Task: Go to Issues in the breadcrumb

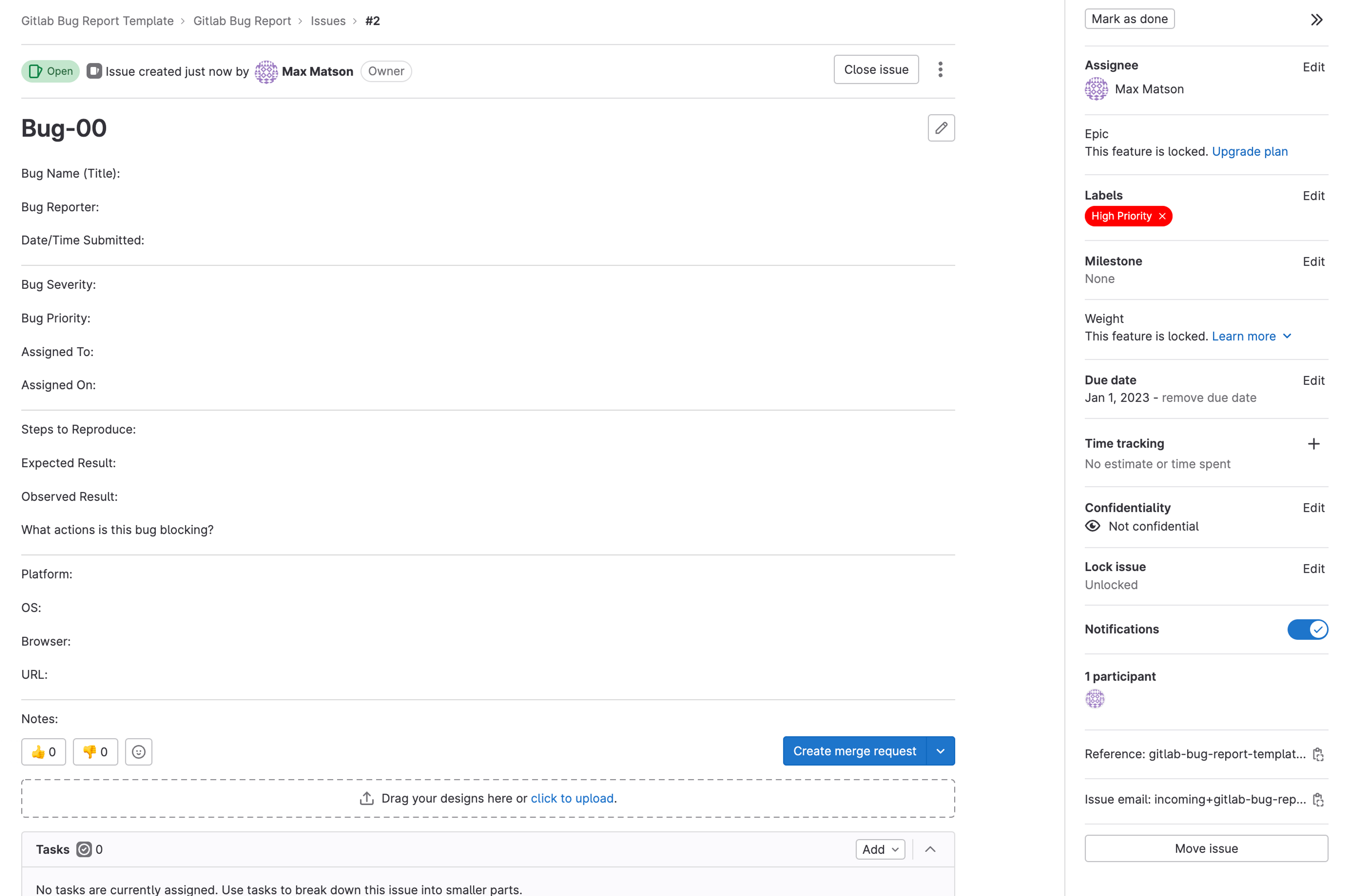Action: 328,21
